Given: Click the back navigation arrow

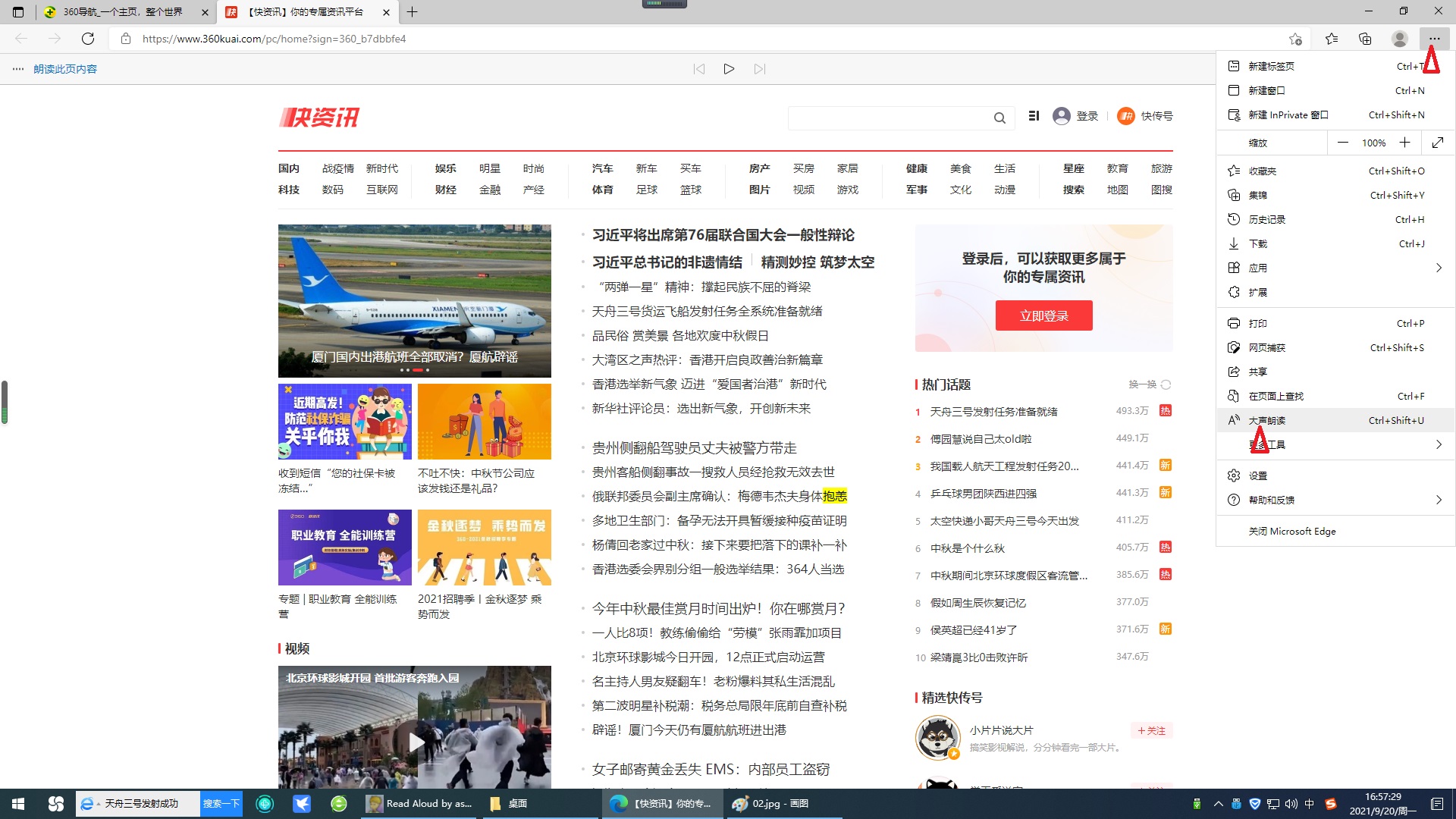Looking at the screenshot, I should [x=21, y=39].
